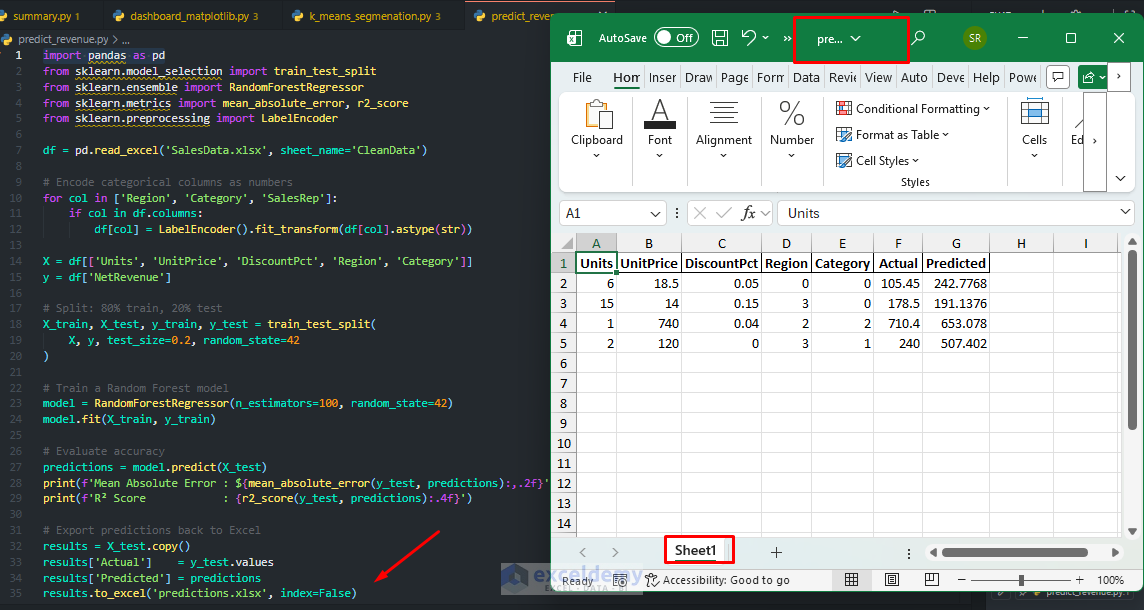Click the Save floppy disk icon
This screenshot has width=1144, height=610.
click(x=720, y=38)
